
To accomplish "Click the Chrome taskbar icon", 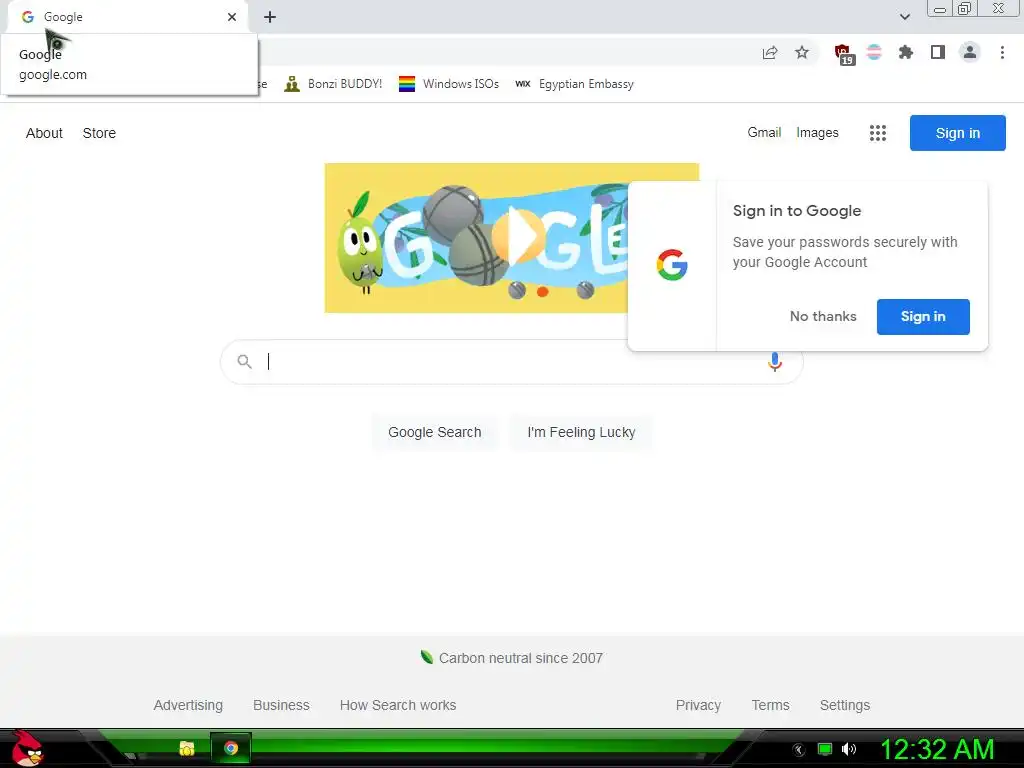I will tap(231, 748).
